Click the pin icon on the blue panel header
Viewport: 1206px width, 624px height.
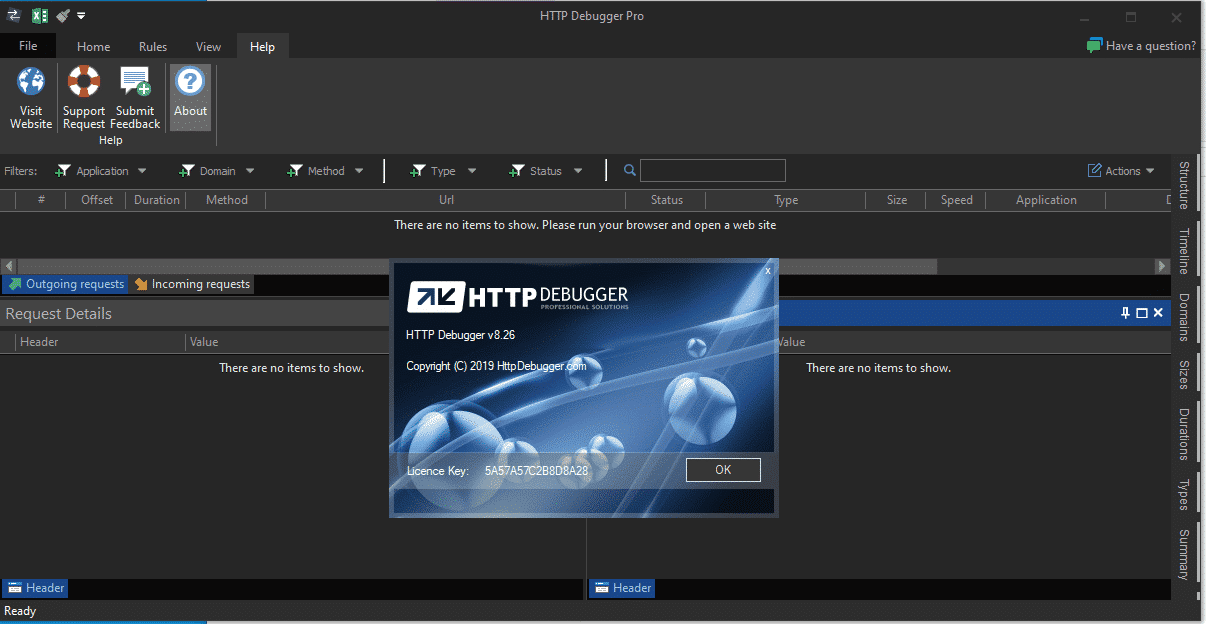tap(1125, 313)
